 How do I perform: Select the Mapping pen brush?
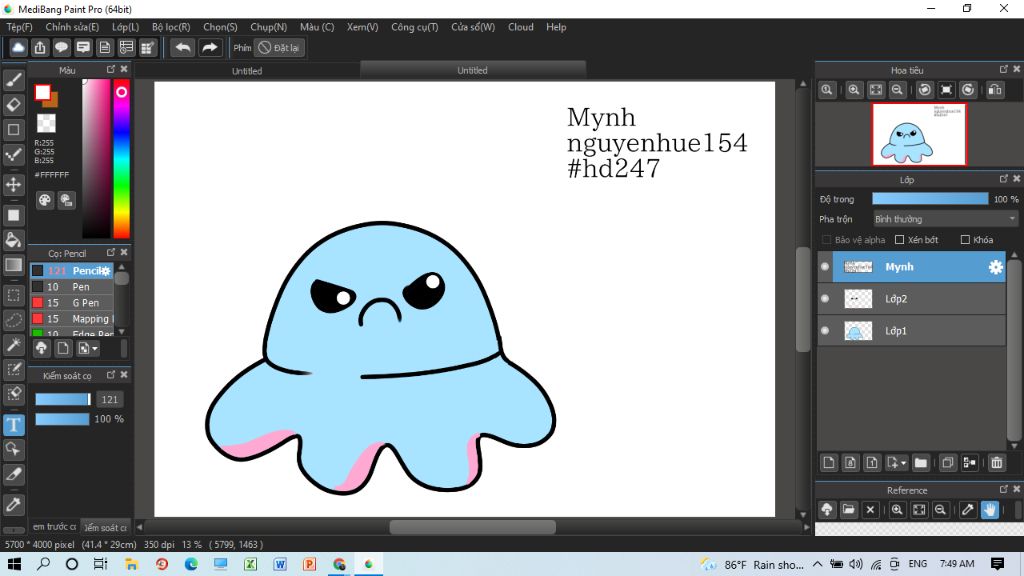tap(72, 319)
